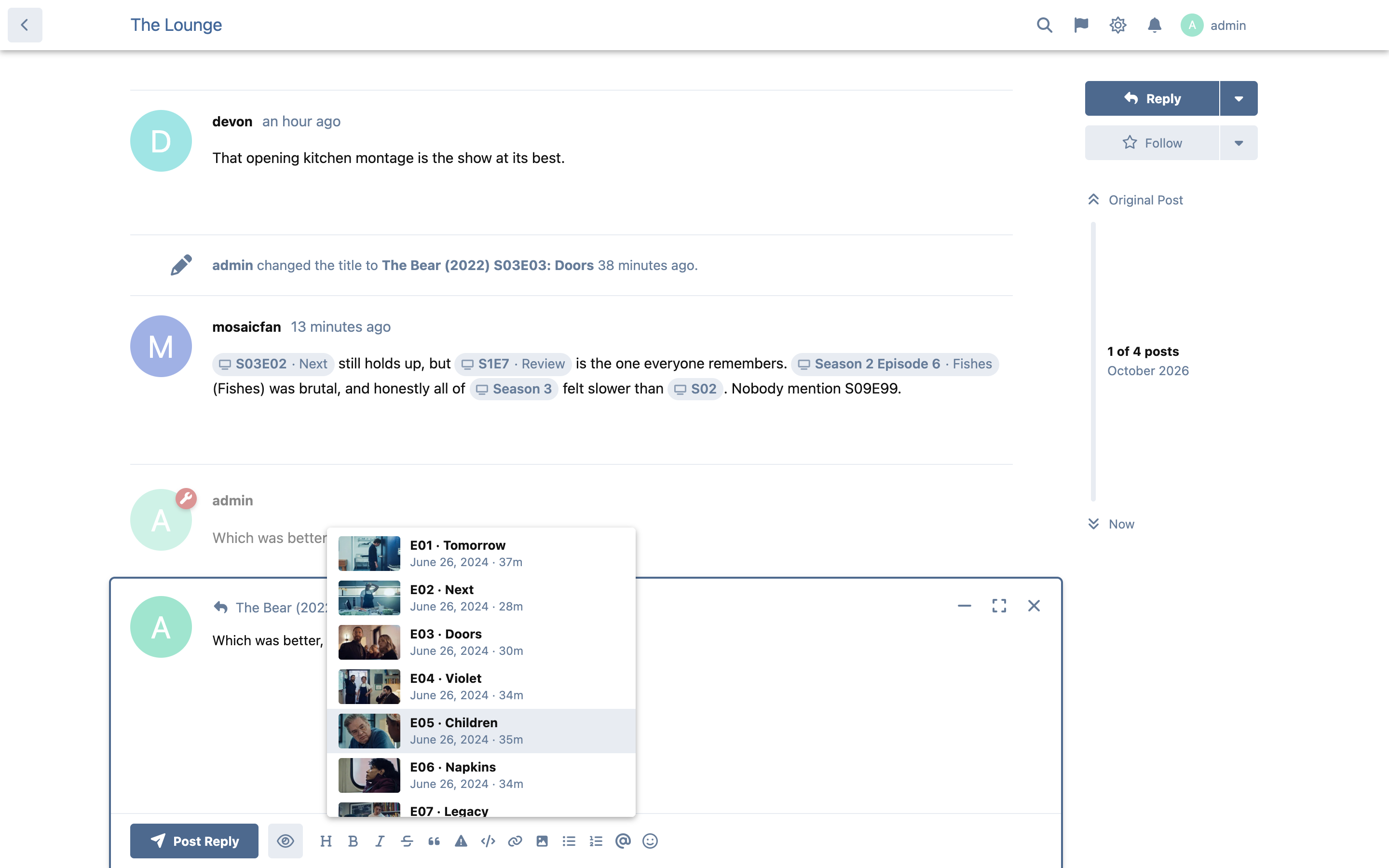
Task: Submit with Post Reply
Action: click(x=194, y=841)
